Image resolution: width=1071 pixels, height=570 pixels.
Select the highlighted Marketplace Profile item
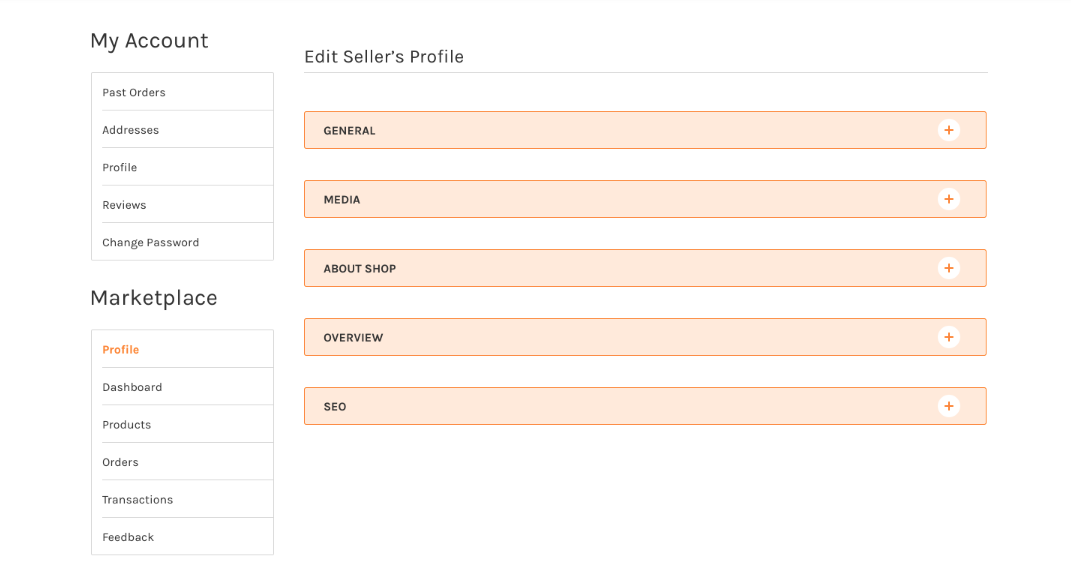121,350
